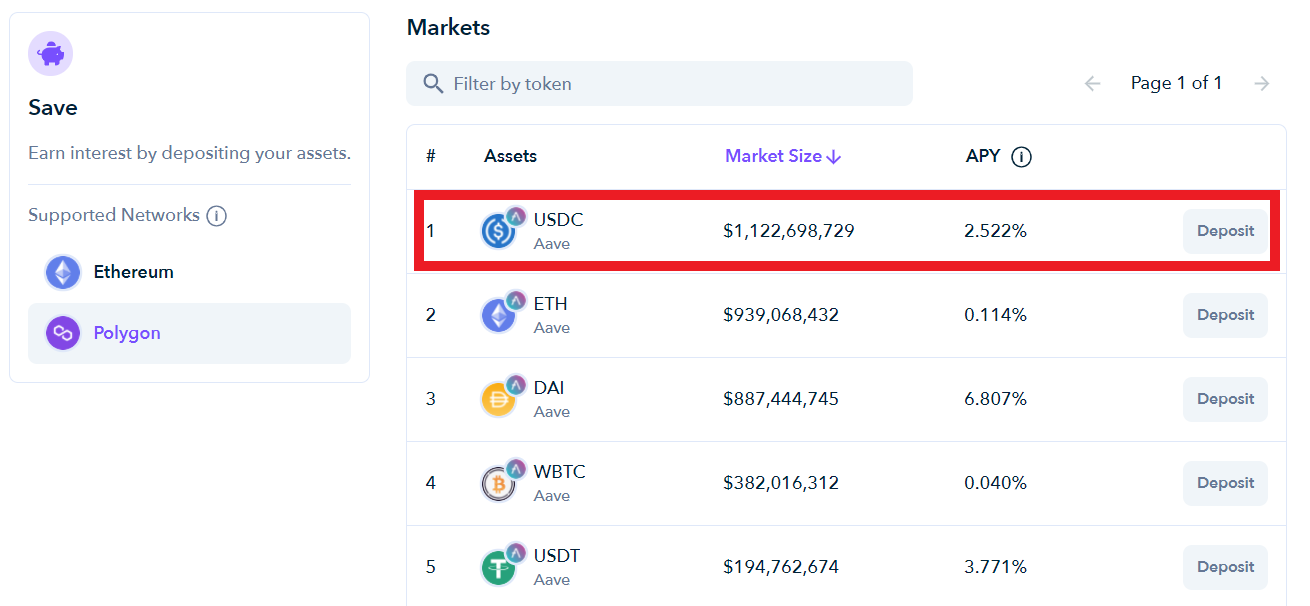Click the # column header
Viewport: 1310px width, 606px height.
tap(431, 156)
